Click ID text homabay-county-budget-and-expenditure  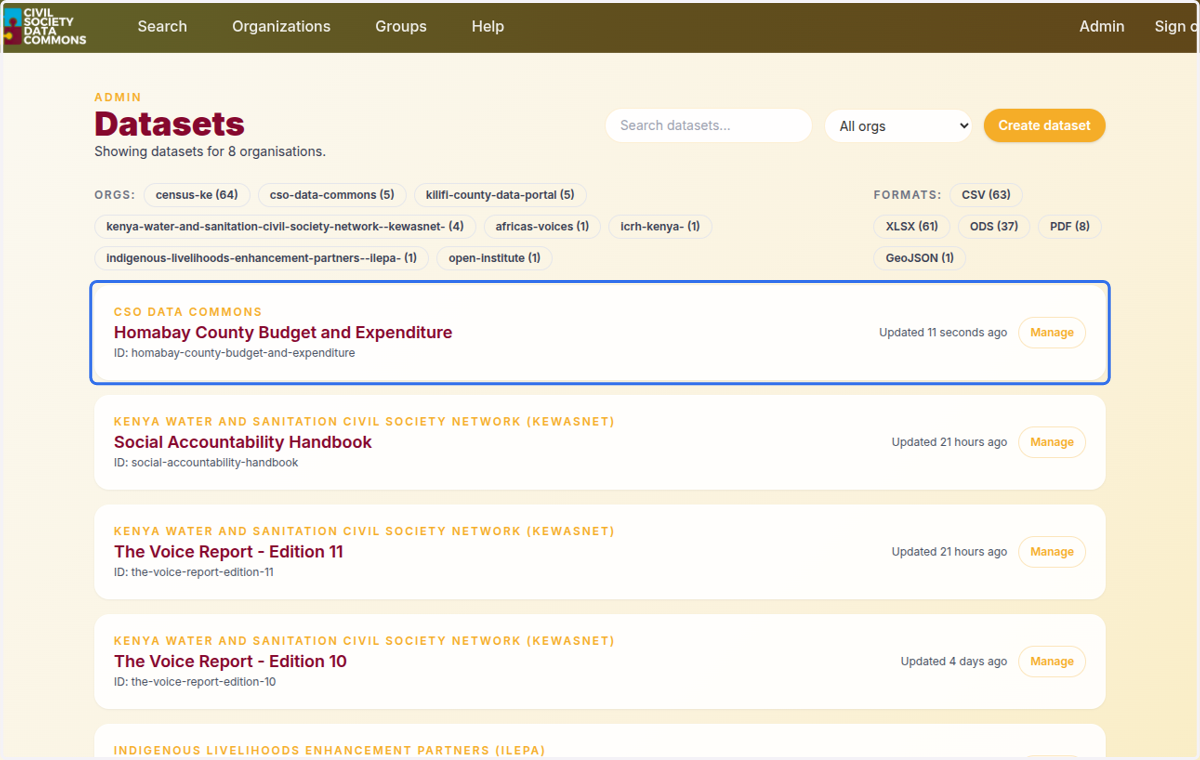(x=235, y=353)
